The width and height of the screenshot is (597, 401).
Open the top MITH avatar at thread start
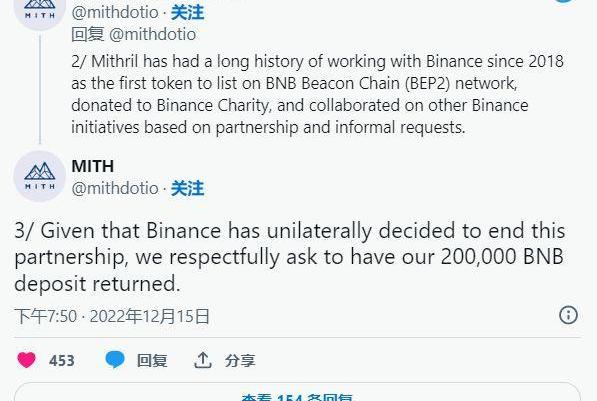(40, 11)
